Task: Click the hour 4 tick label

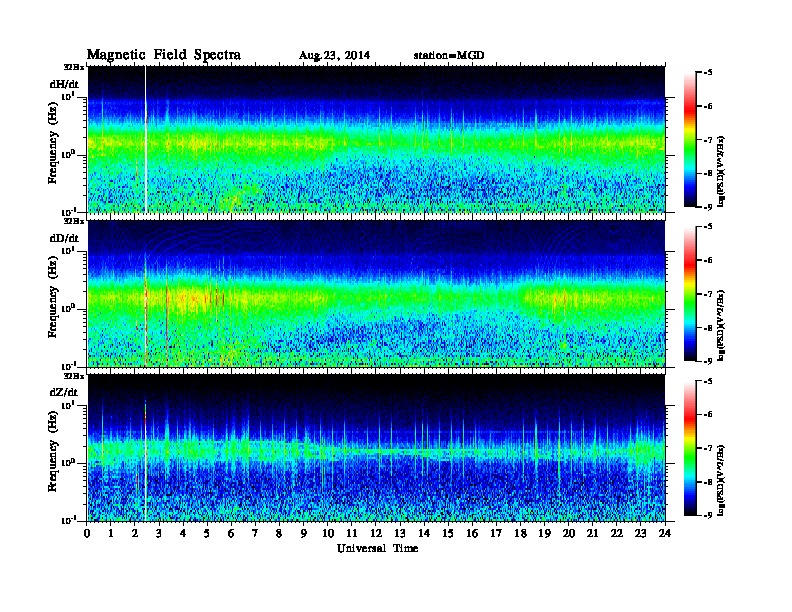Action: [183, 533]
